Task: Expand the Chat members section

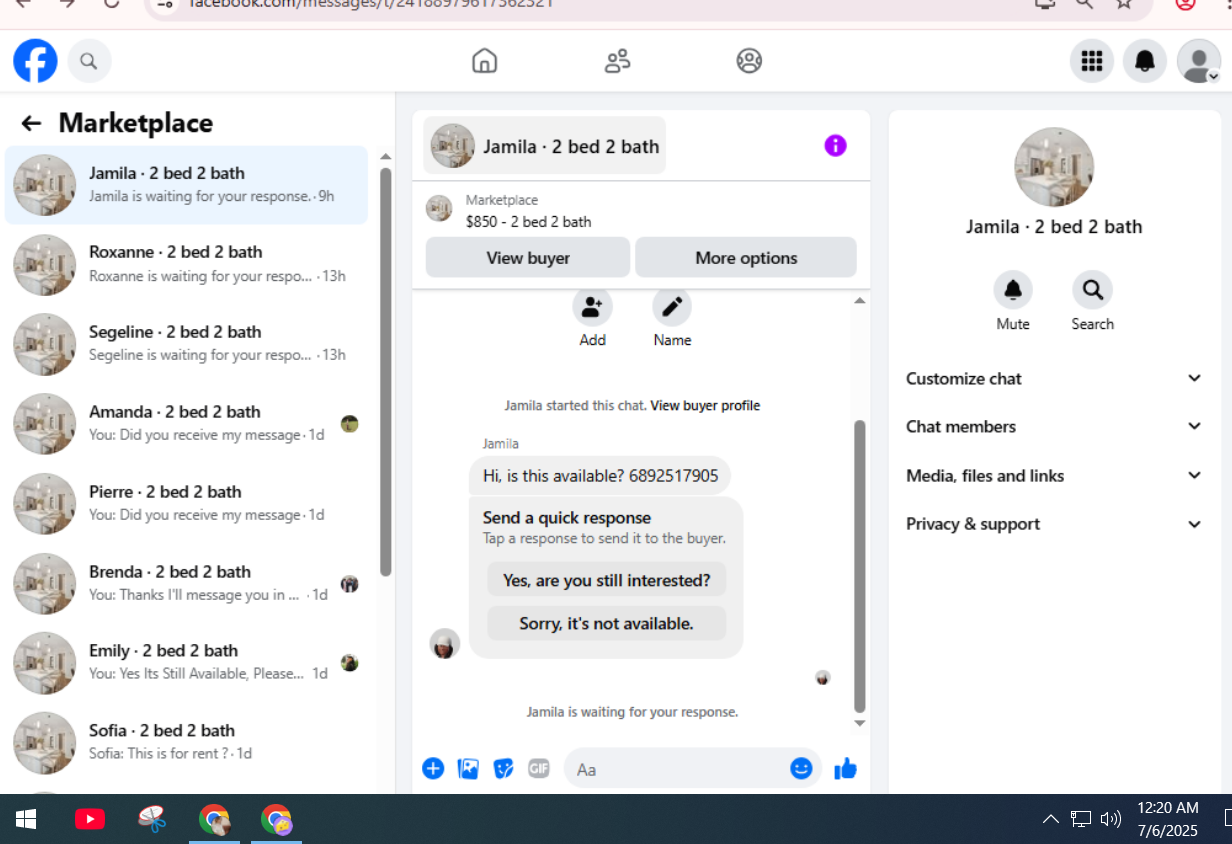Action: point(1054,426)
